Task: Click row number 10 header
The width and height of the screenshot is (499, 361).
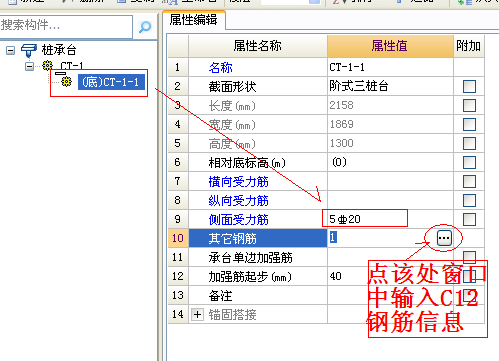Action: click(178, 238)
